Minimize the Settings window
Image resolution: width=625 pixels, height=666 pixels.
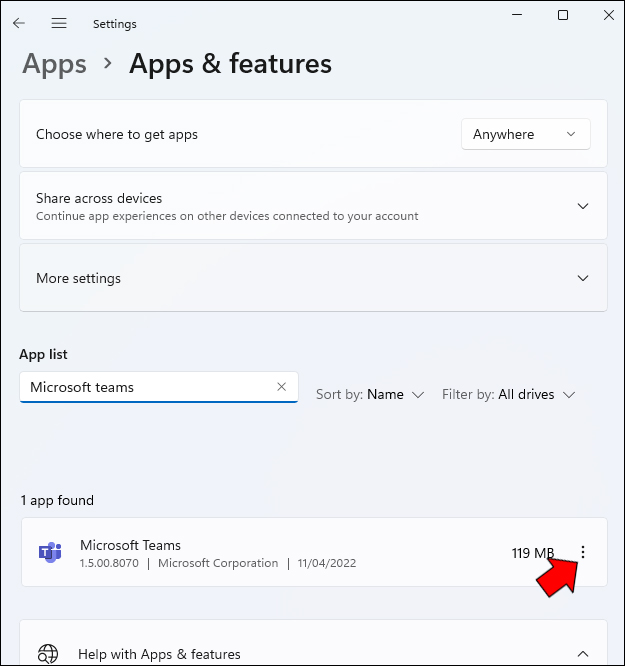pyautogui.click(x=517, y=15)
